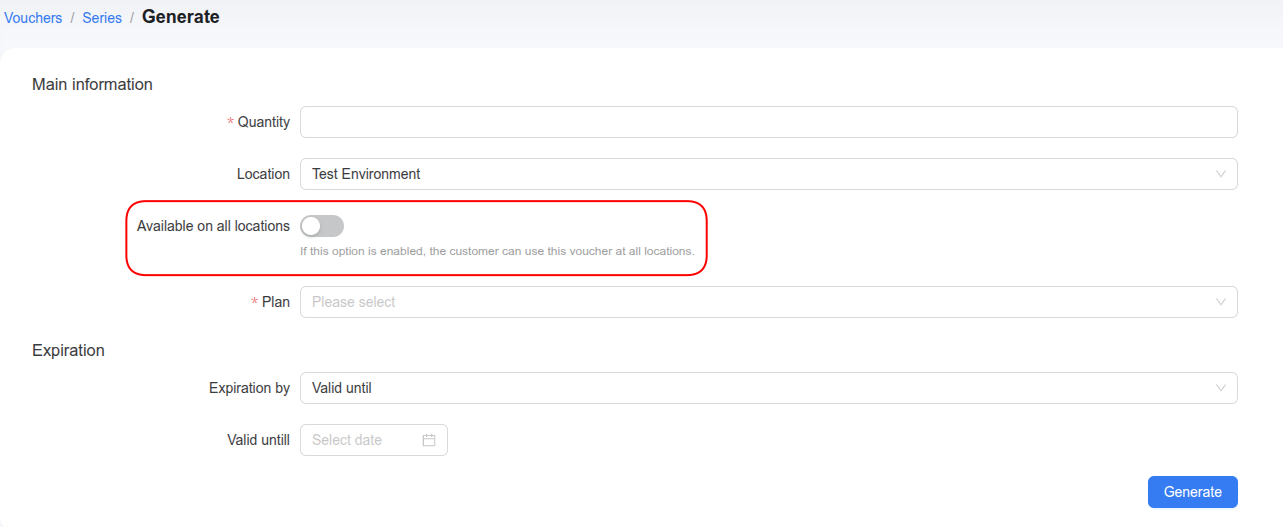Toggle Available on all locations switch

(x=322, y=226)
